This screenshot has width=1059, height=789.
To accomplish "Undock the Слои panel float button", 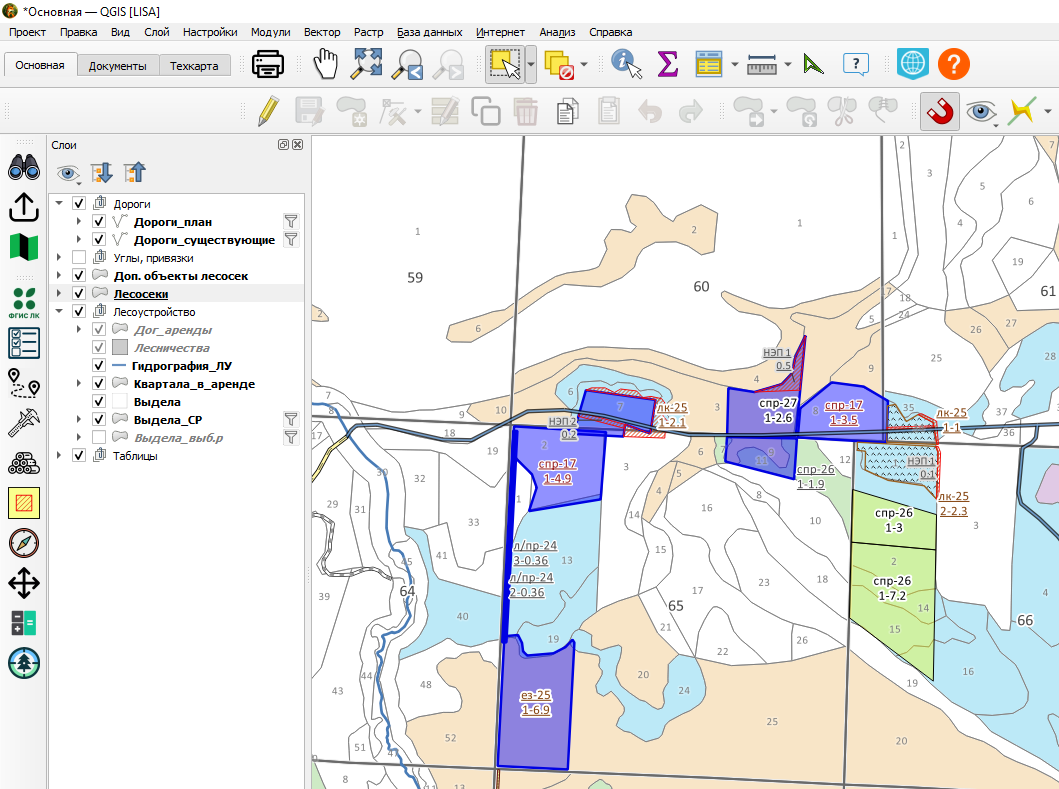I will (284, 145).
